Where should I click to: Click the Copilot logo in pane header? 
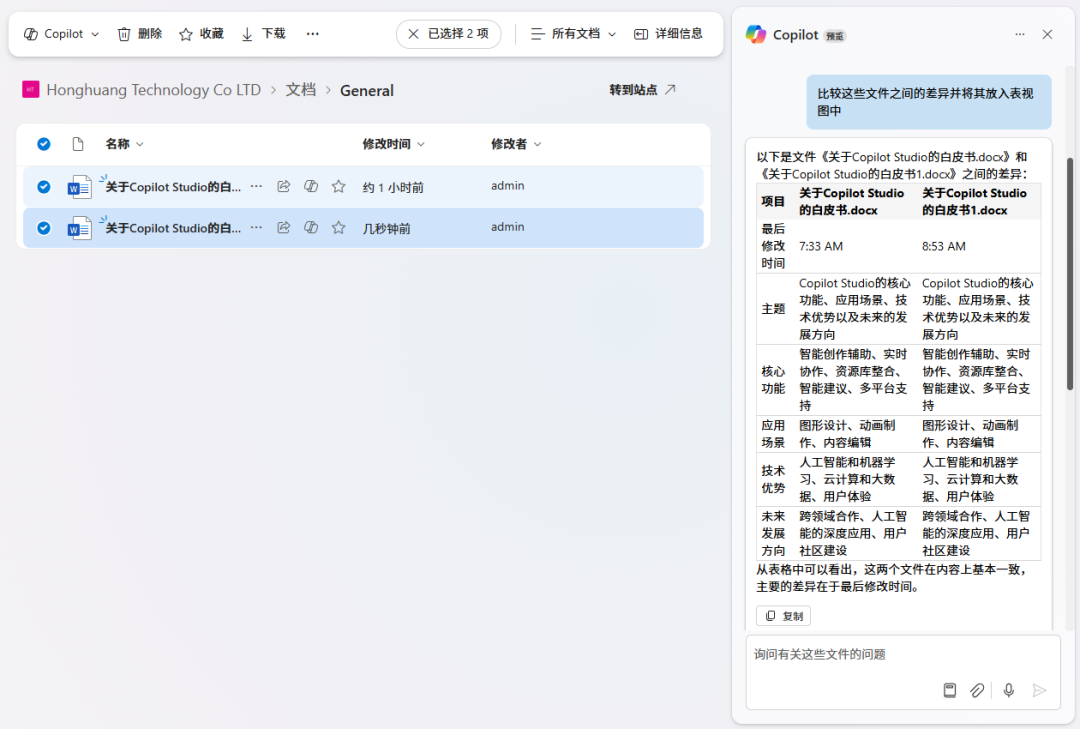pyautogui.click(x=756, y=34)
